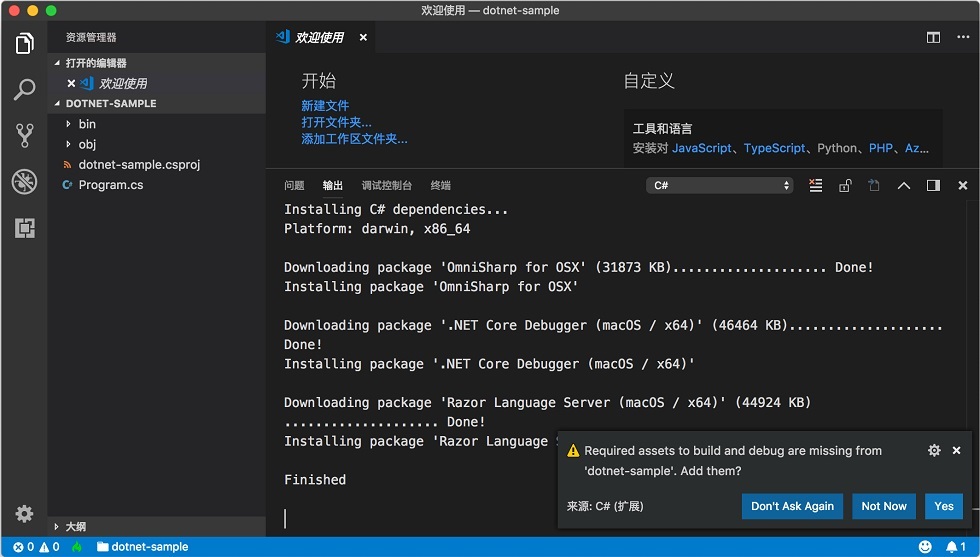Click the Don't Ask Again button
The image size is (980, 557).
pyautogui.click(x=792, y=506)
